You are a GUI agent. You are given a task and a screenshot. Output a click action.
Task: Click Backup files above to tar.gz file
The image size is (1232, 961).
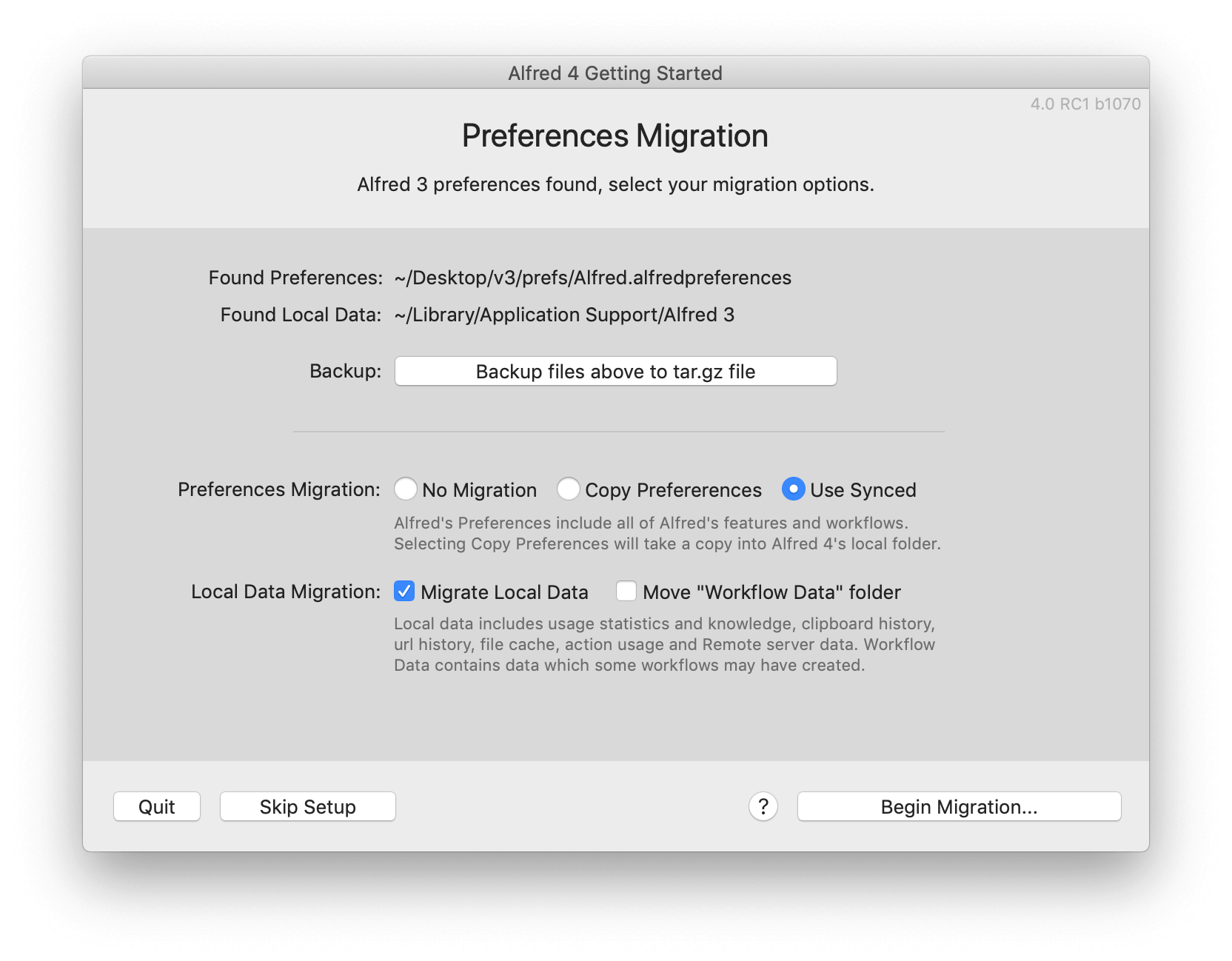615,371
